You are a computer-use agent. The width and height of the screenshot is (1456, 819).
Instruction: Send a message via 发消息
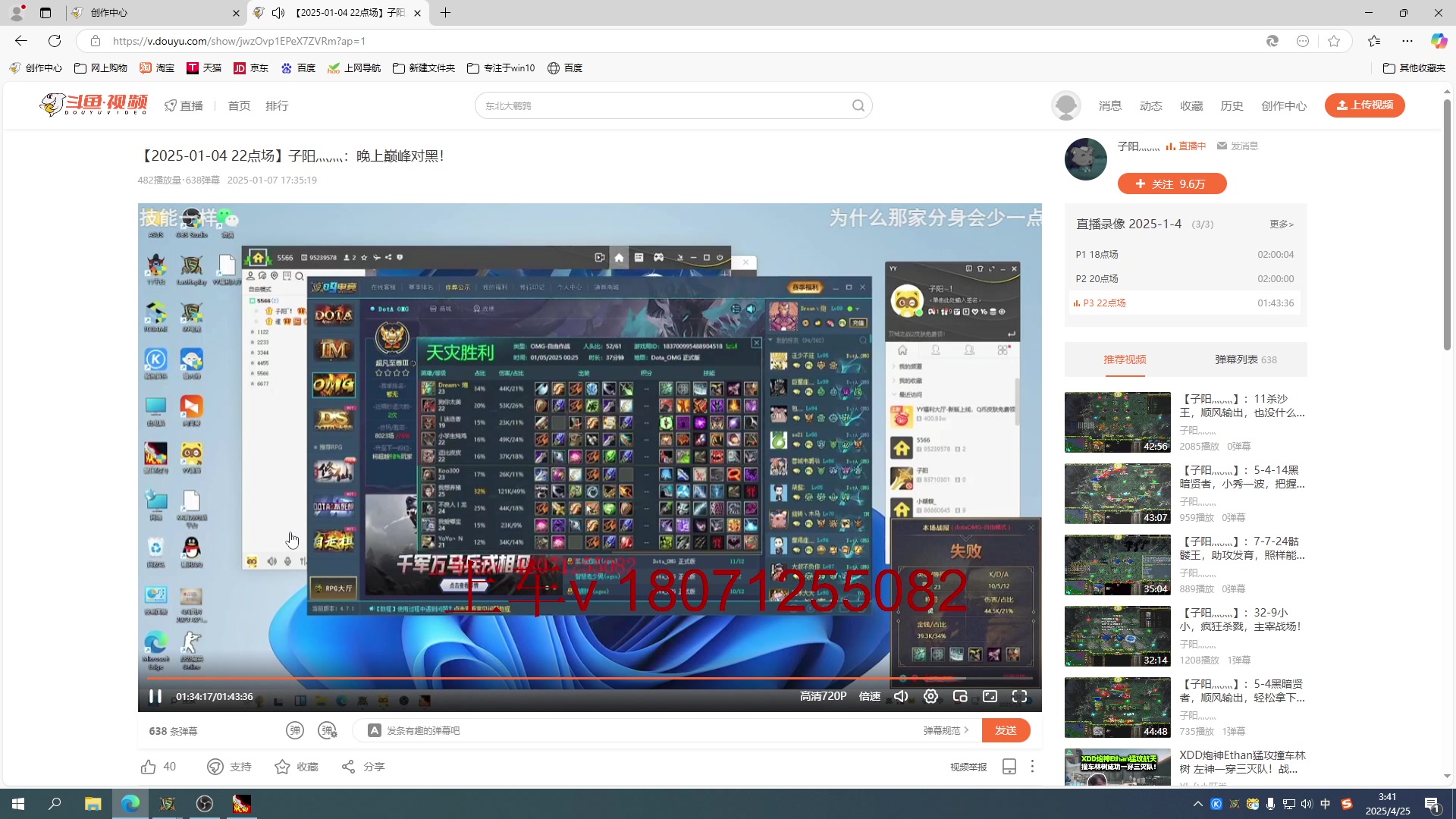pos(1238,146)
